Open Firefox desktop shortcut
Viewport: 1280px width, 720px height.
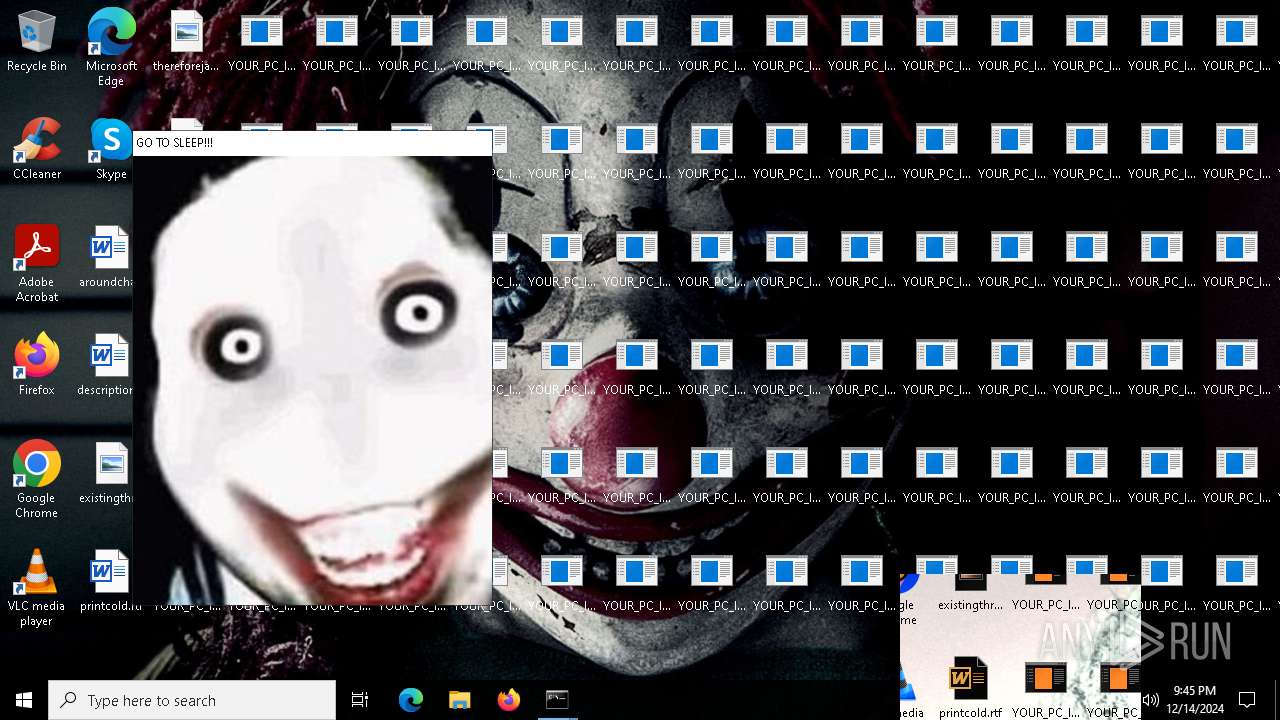(x=37, y=364)
